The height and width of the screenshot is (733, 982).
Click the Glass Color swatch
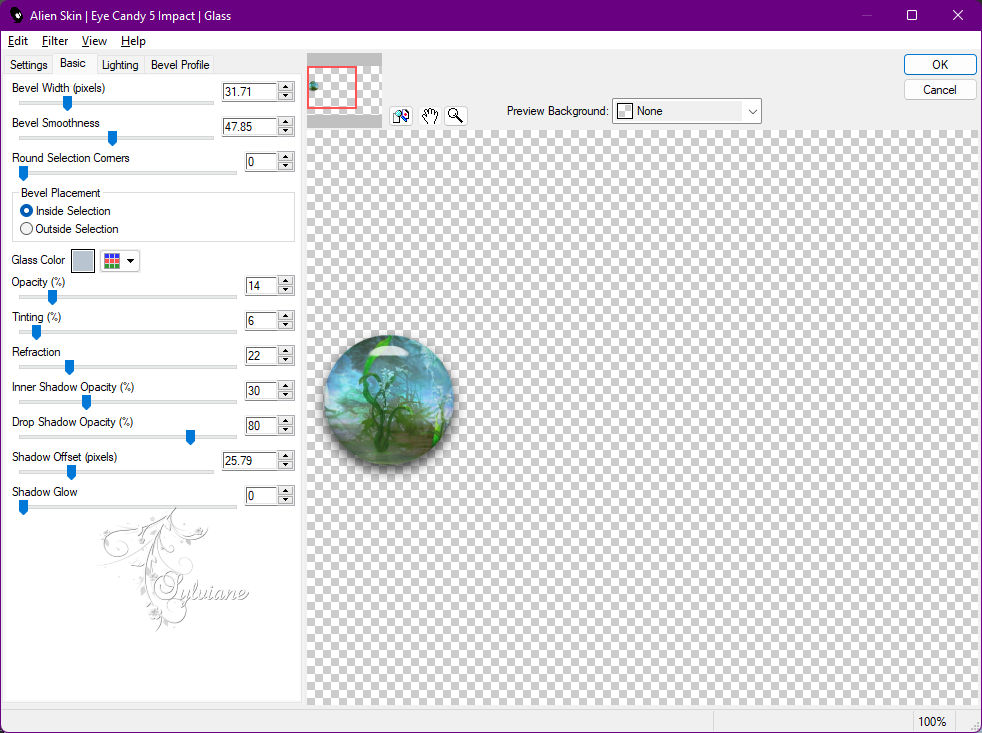tap(83, 261)
